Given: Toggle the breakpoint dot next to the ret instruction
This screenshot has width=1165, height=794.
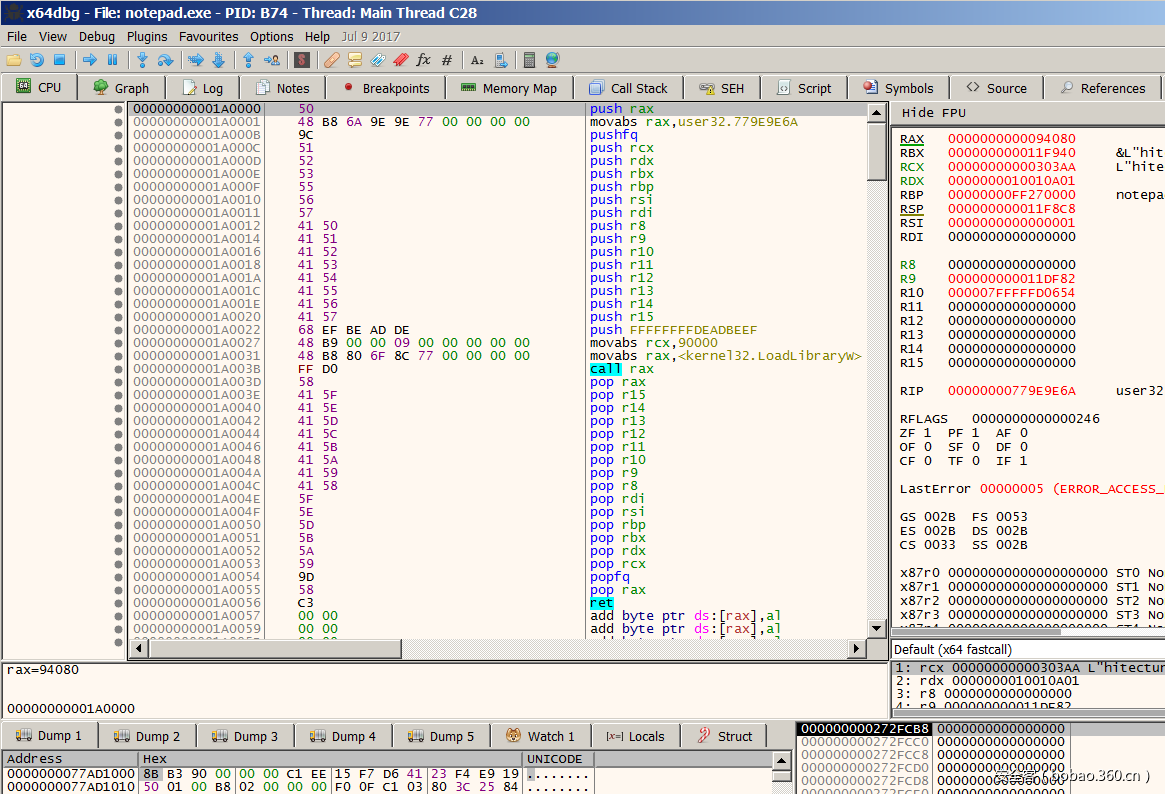Looking at the screenshot, I should pyautogui.click(x=120, y=602).
